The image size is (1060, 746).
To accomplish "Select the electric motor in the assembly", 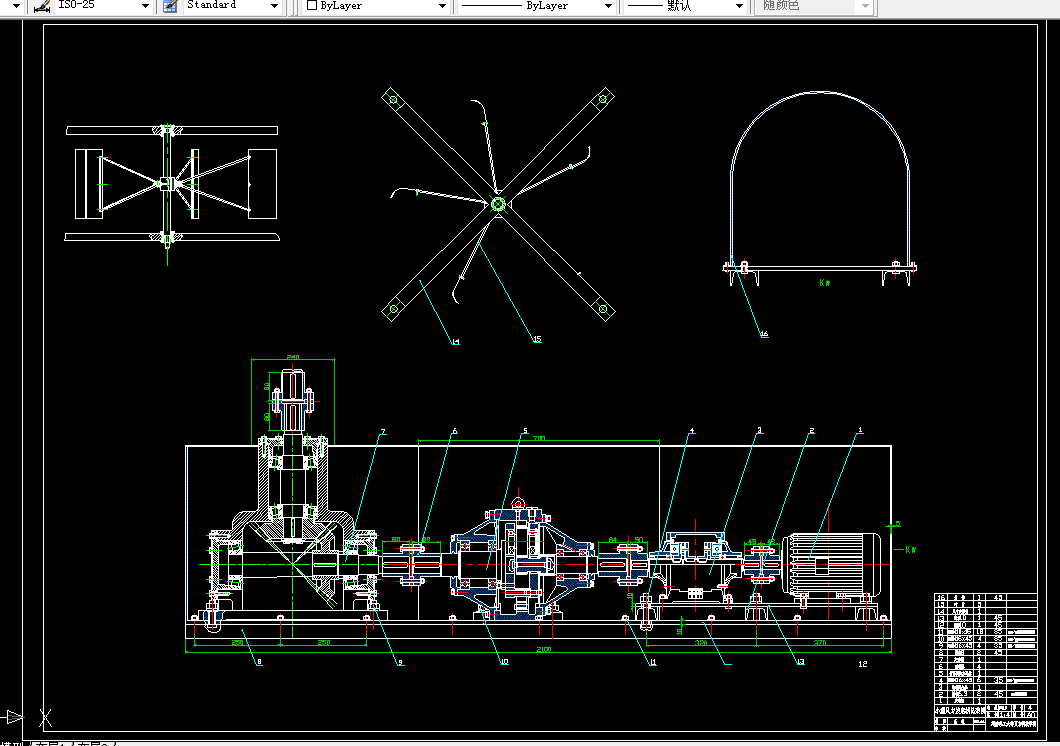I will tap(832, 565).
